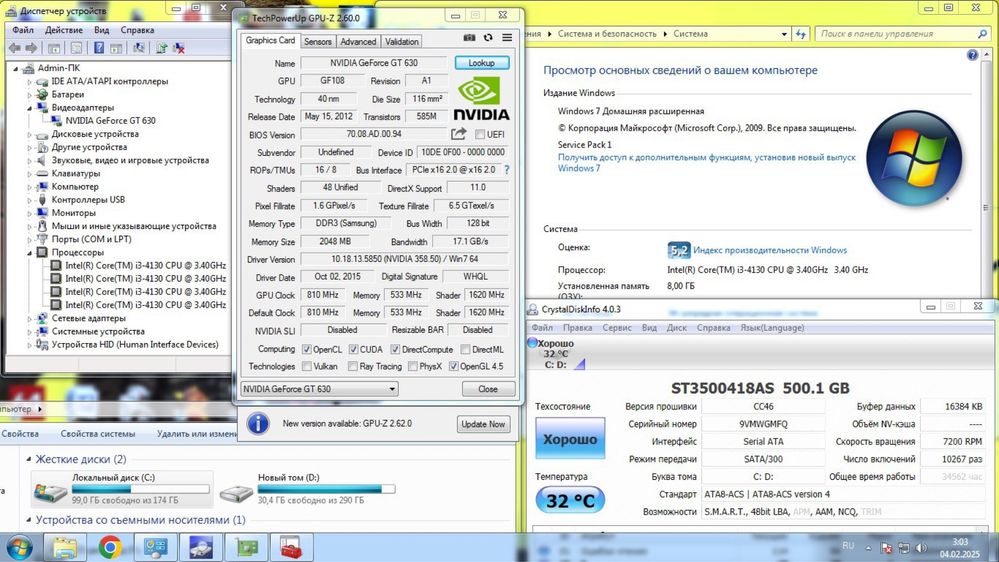The width and height of the screenshot is (999, 562).
Task: Switch to Sensors tab in GPU-Z
Action: [317, 41]
